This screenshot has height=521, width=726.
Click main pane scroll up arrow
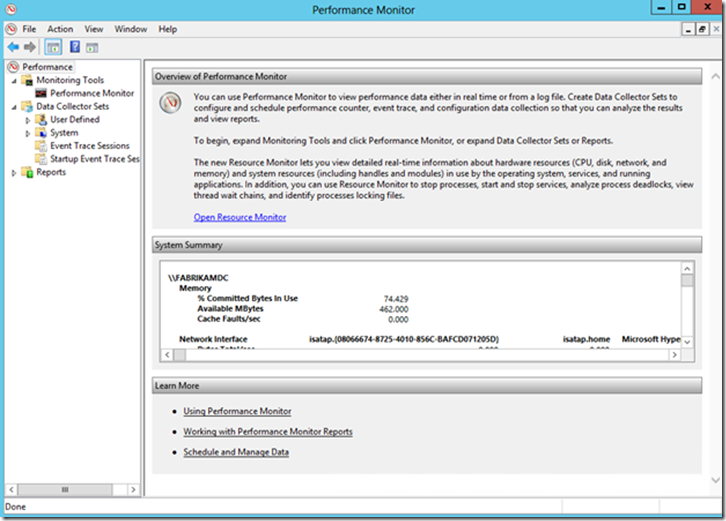(715, 76)
